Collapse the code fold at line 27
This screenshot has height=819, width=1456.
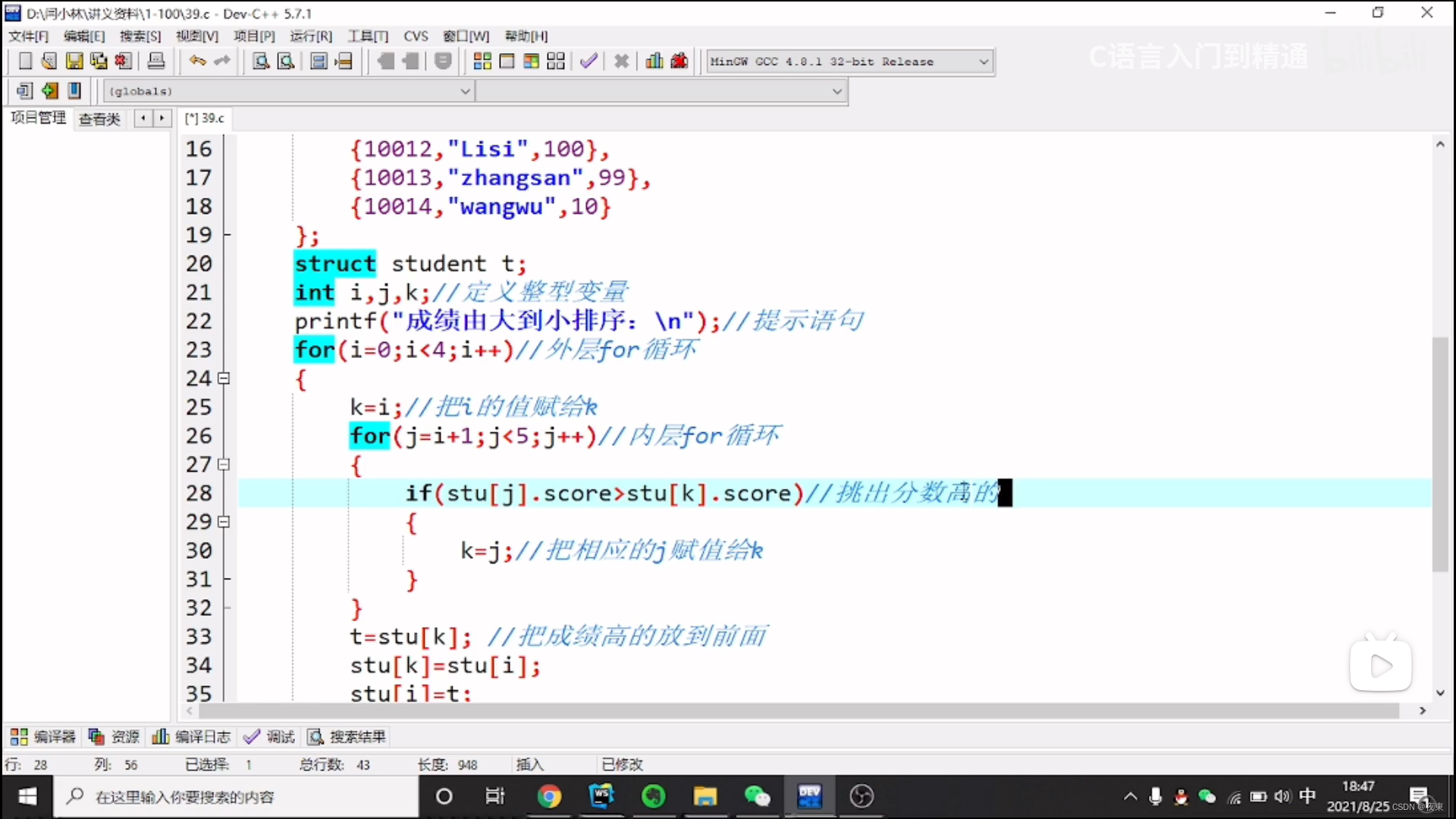point(224,464)
